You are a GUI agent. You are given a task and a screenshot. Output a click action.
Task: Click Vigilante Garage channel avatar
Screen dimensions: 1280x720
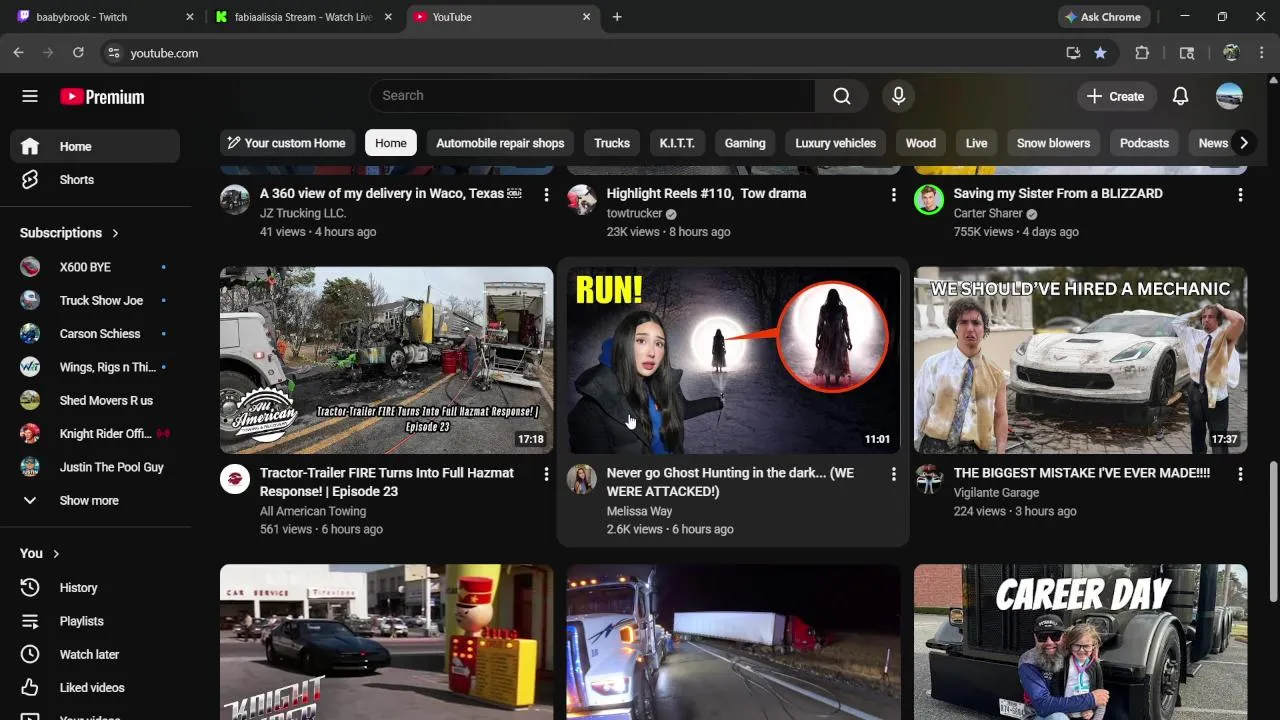tap(929, 479)
